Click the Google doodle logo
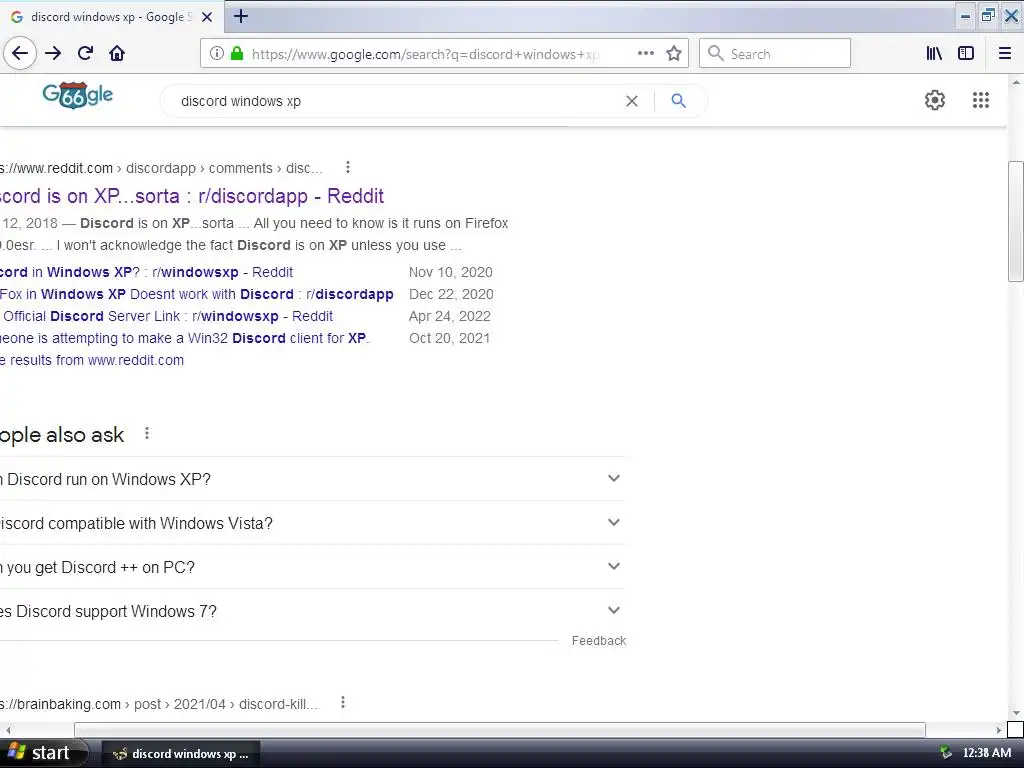 (x=78, y=96)
